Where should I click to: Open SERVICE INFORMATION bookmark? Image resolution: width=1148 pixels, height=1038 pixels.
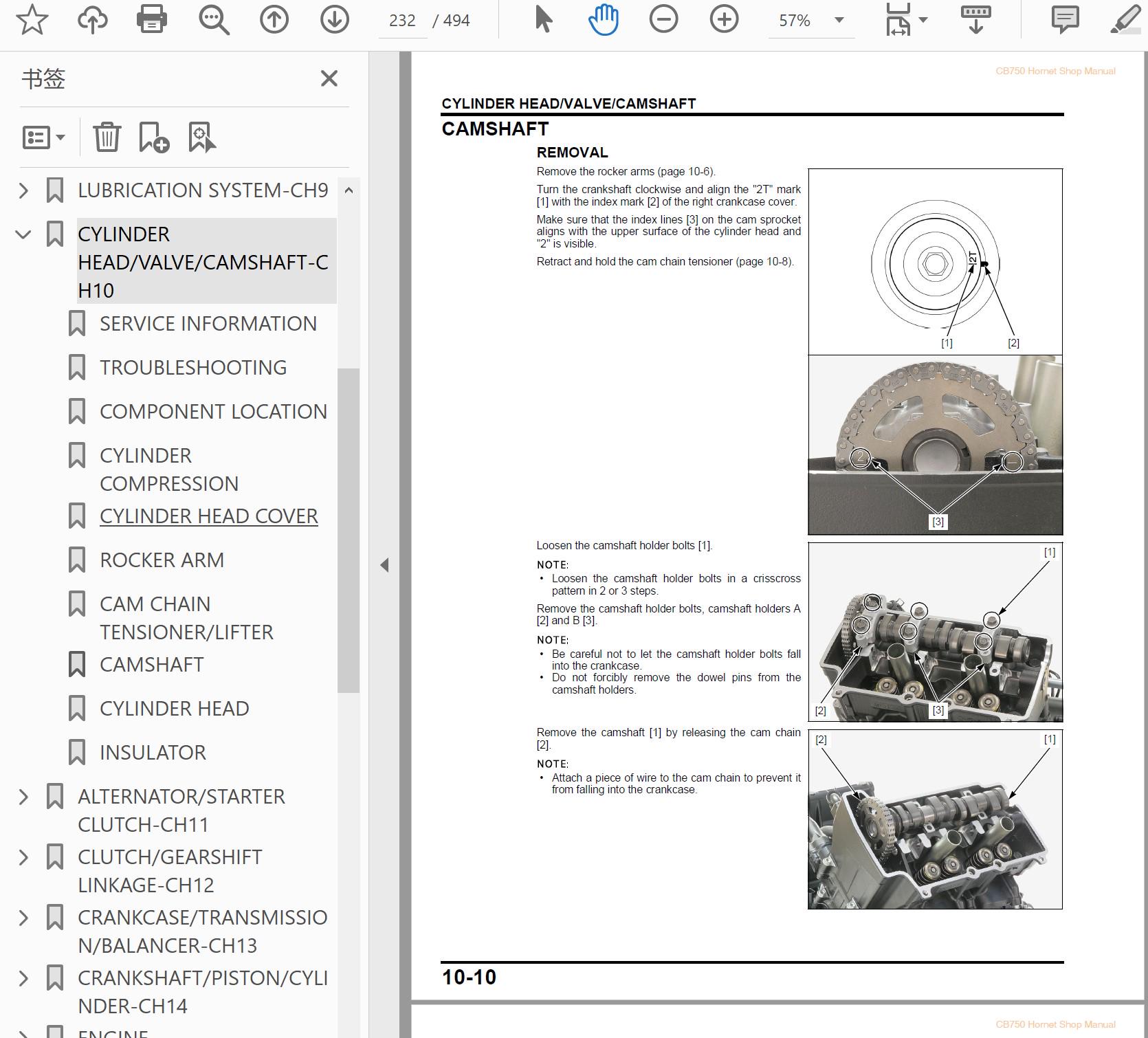click(208, 324)
